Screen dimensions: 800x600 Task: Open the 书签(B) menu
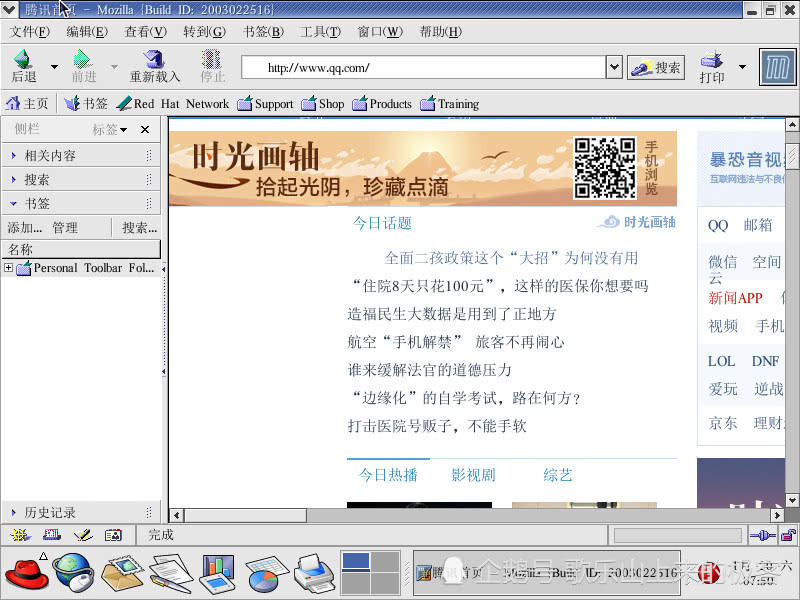pos(263,32)
